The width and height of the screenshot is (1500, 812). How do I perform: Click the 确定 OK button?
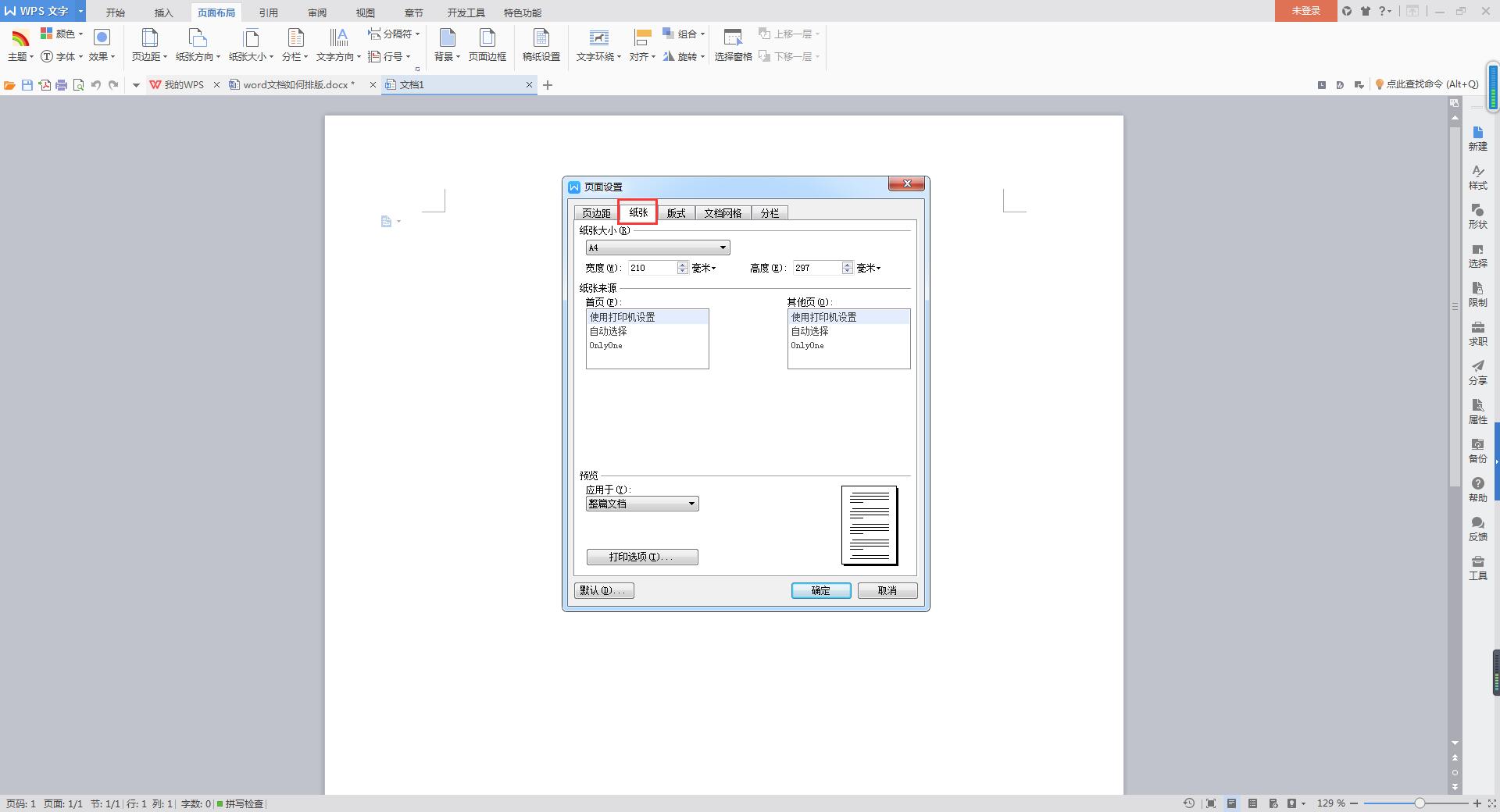(x=821, y=590)
